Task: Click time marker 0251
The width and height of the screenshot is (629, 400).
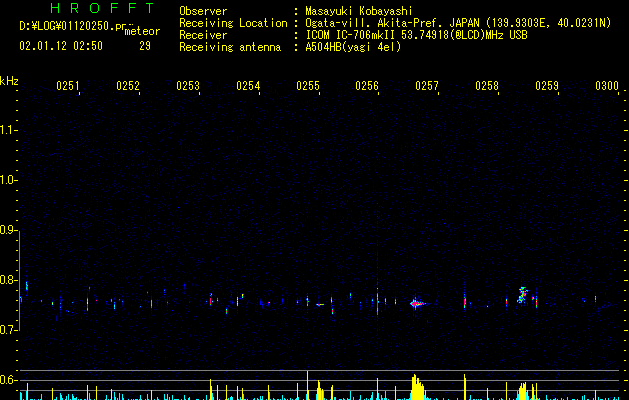Action: pos(67,85)
